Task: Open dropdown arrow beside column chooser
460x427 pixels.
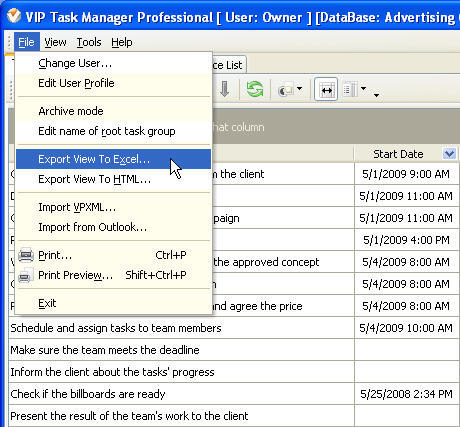Action: pos(363,88)
